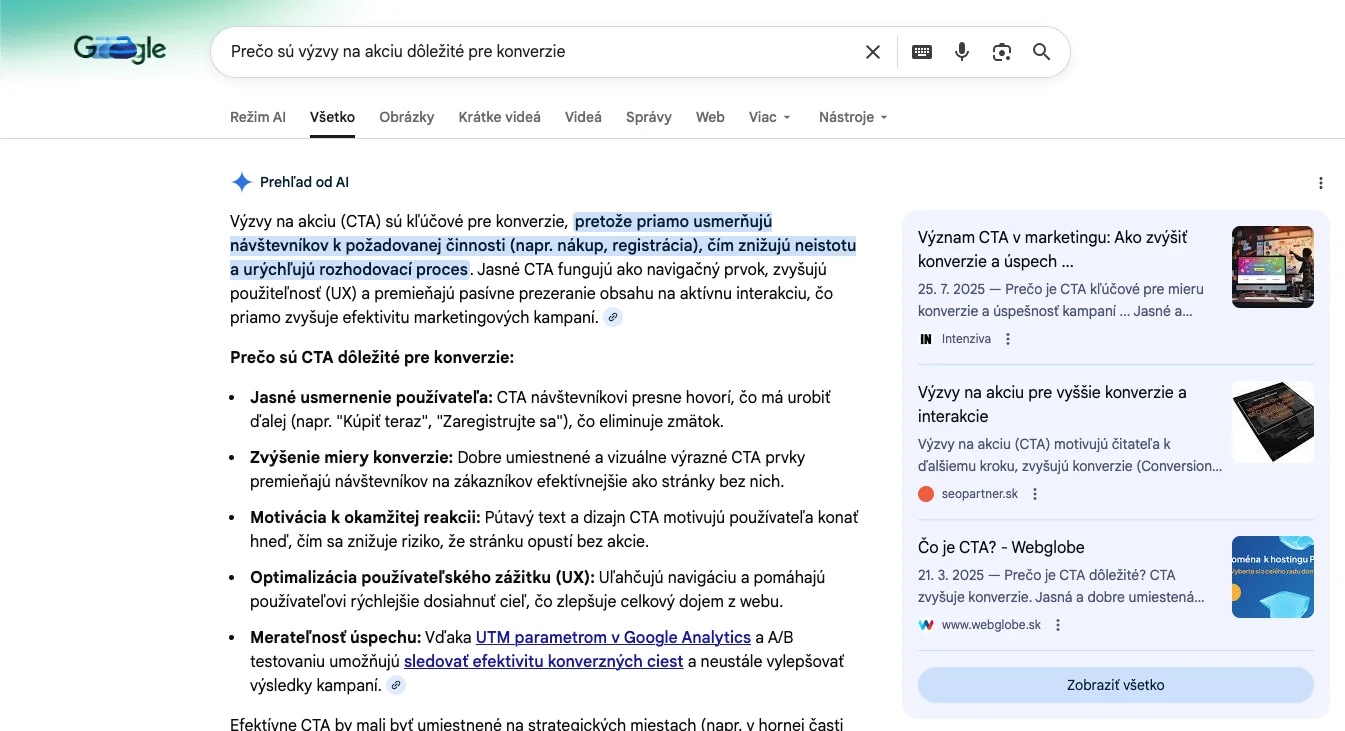Open three-dot menu next to Intenziva
This screenshot has height=731, width=1345.
point(1008,339)
